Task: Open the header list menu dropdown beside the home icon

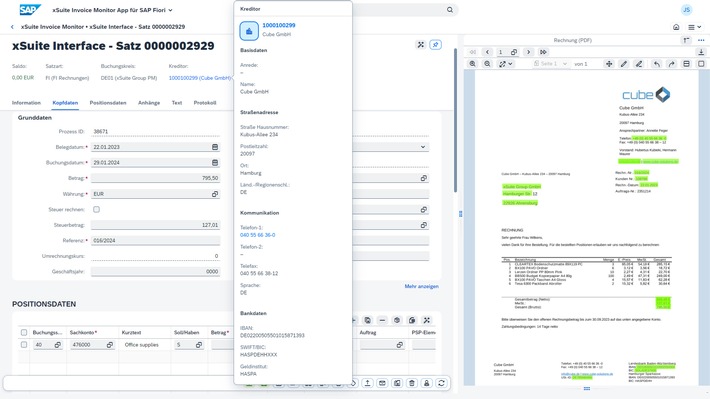Action: [x=694, y=27]
